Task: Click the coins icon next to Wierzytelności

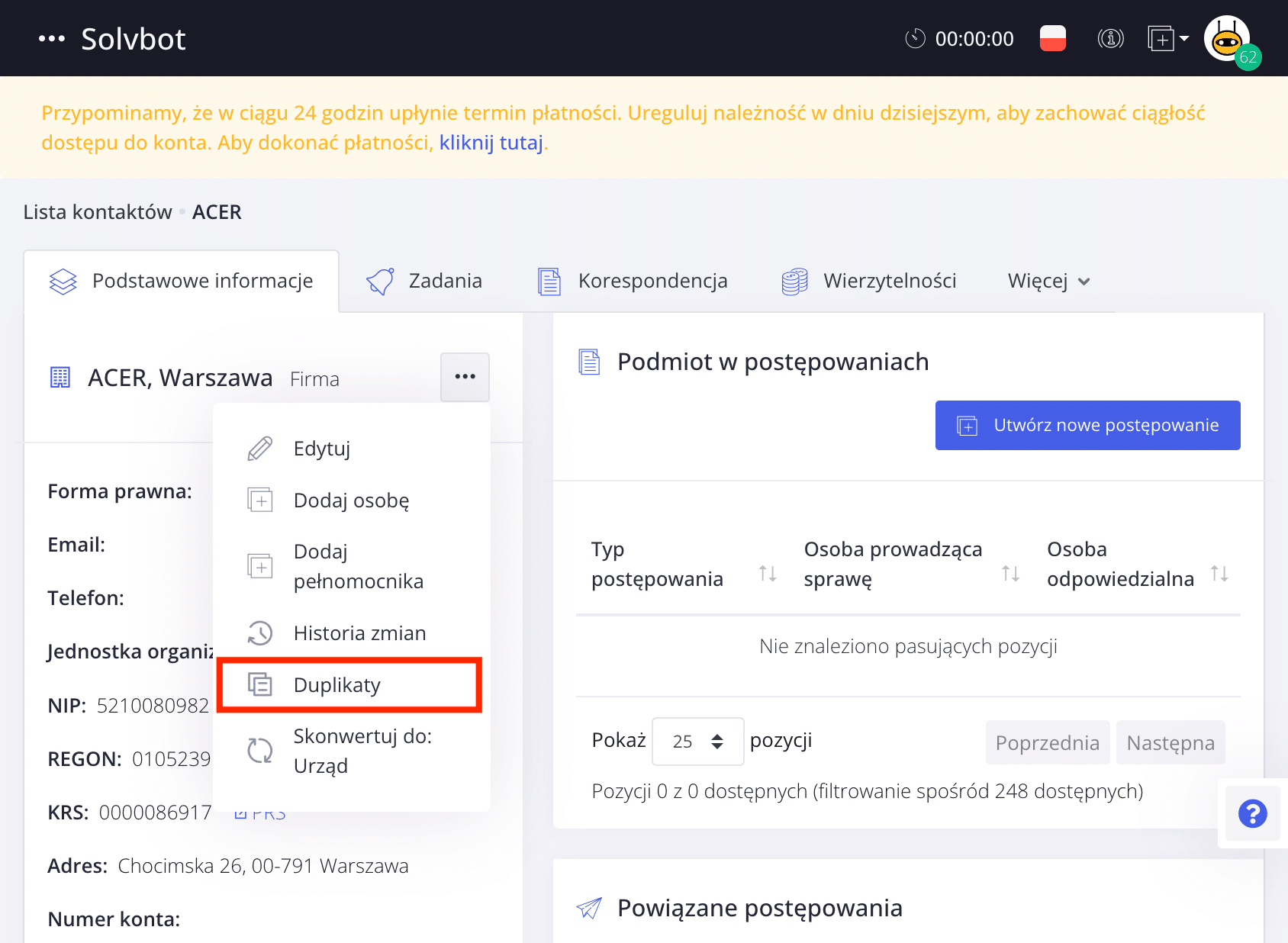Action: pos(794,282)
